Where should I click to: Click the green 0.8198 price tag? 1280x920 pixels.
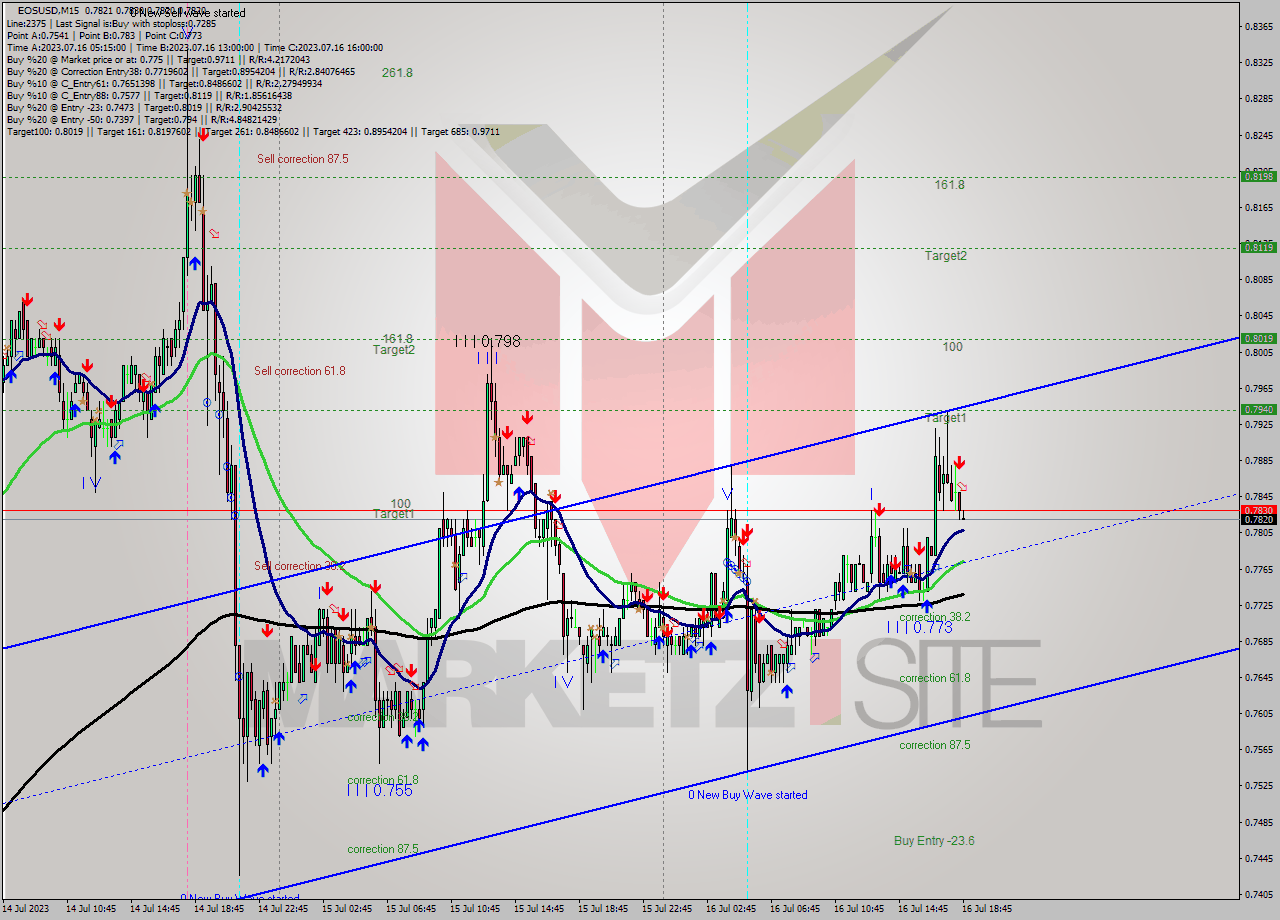coord(1258,176)
